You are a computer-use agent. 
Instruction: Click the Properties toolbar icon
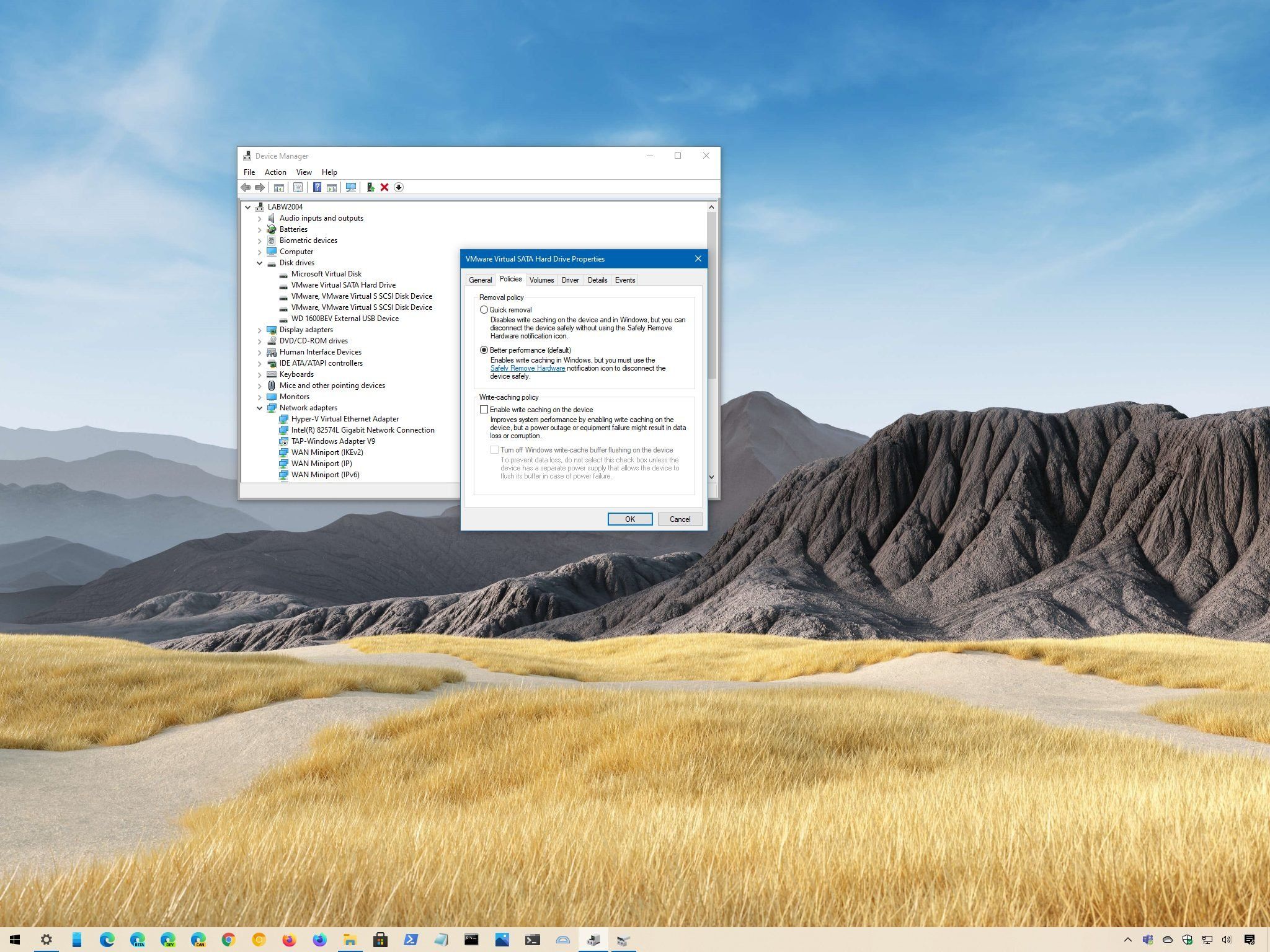click(x=298, y=187)
